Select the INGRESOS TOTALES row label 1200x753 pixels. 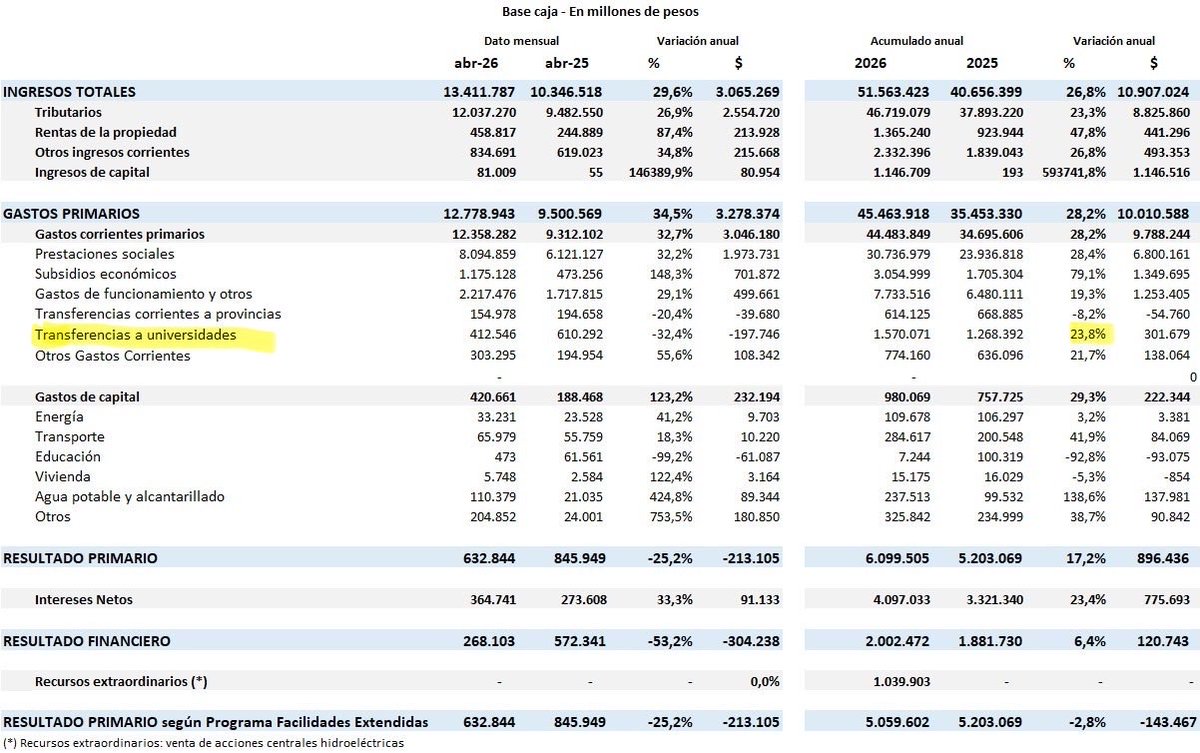tap(69, 92)
